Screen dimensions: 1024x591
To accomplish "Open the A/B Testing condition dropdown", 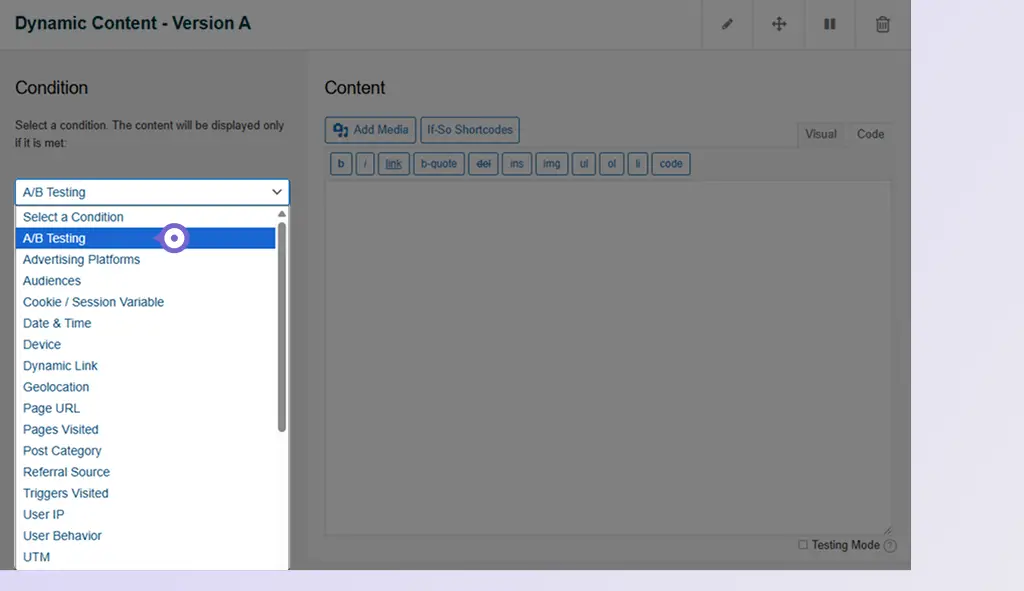I will point(152,192).
